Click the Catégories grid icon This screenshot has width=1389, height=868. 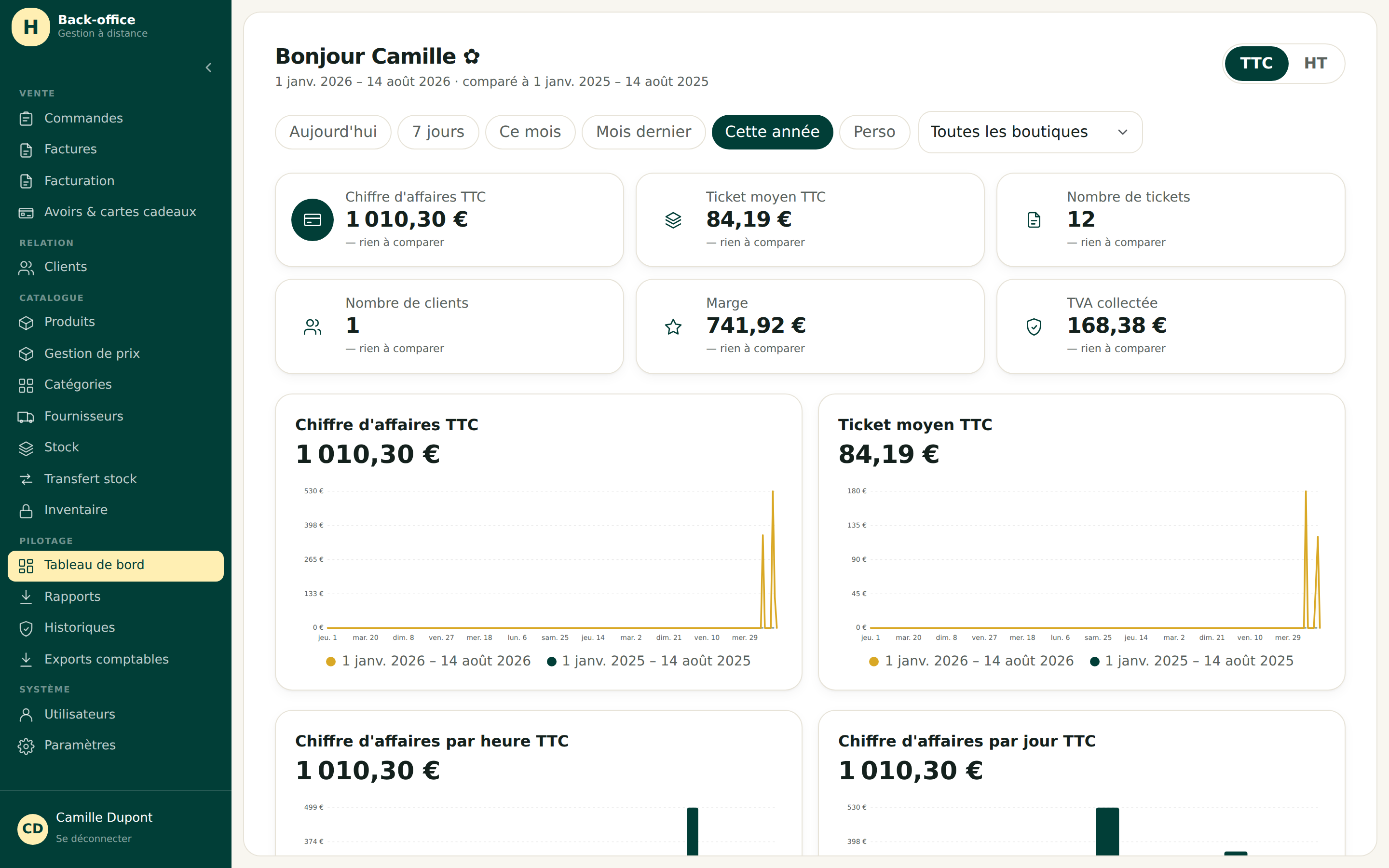(x=26, y=385)
